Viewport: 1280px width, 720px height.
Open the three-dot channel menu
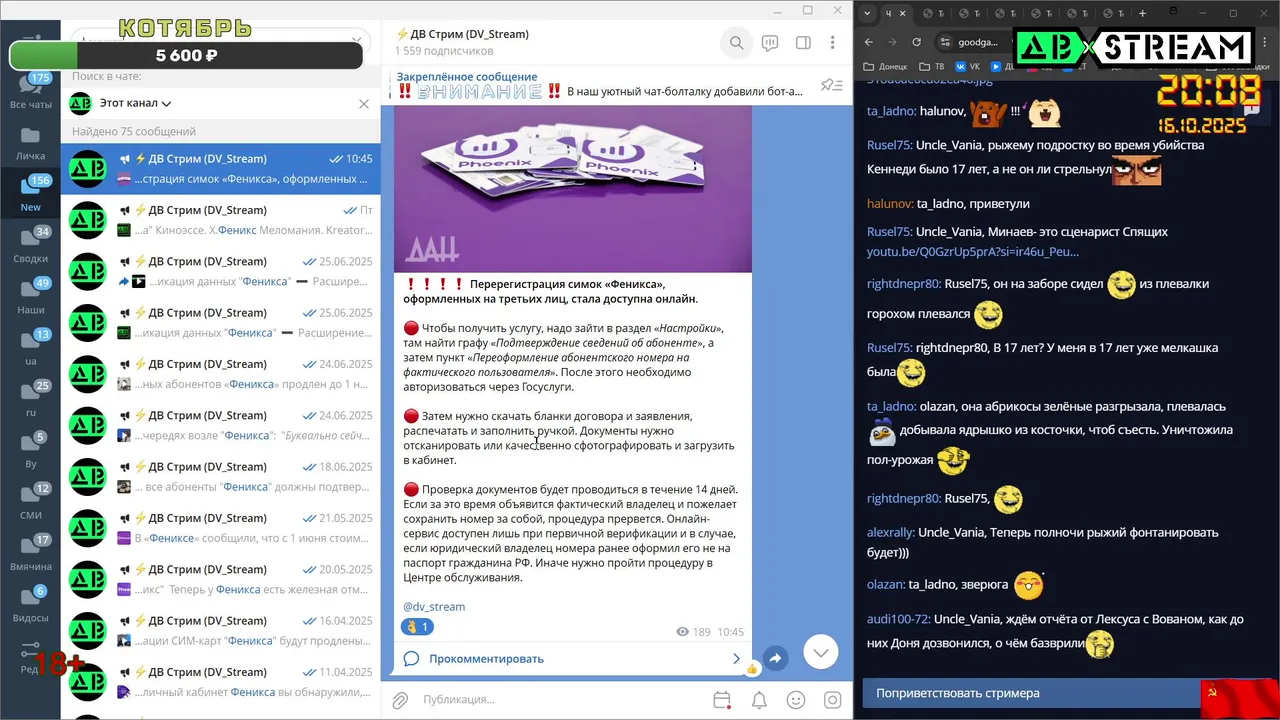(833, 43)
